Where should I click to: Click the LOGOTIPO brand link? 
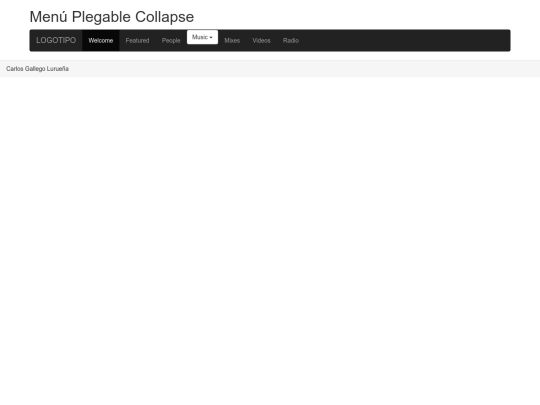(x=56, y=40)
